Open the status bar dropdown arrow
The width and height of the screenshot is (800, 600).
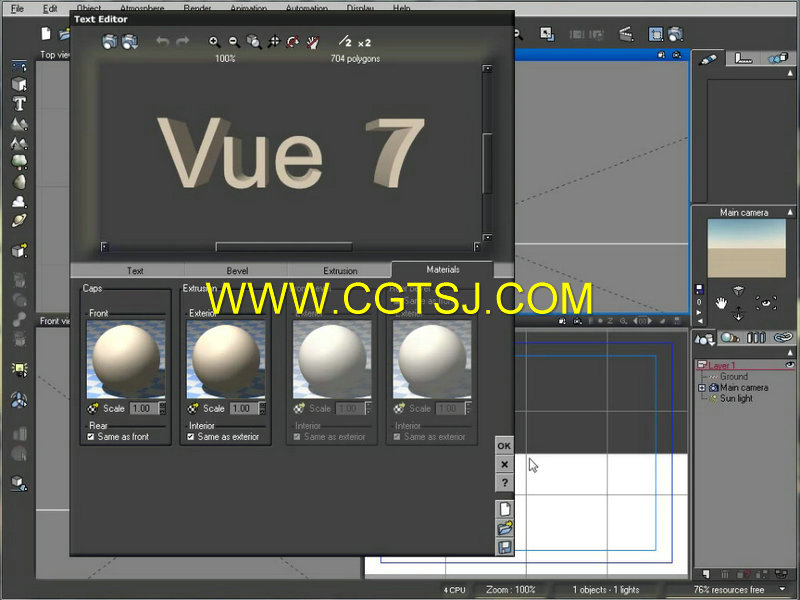pos(783,589)
